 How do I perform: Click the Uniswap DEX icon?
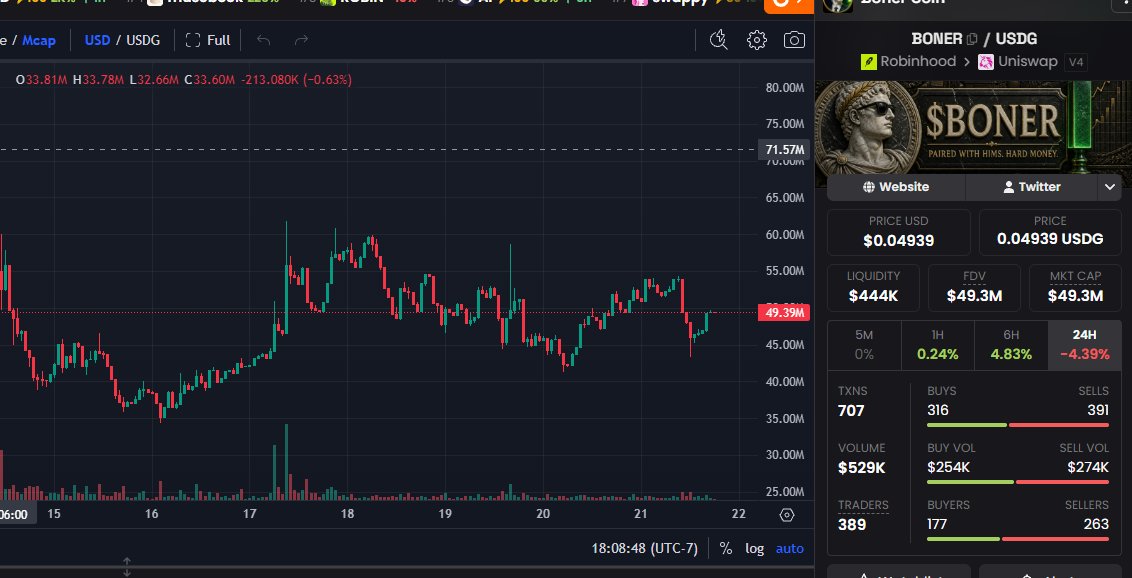(x=985, y=61)
